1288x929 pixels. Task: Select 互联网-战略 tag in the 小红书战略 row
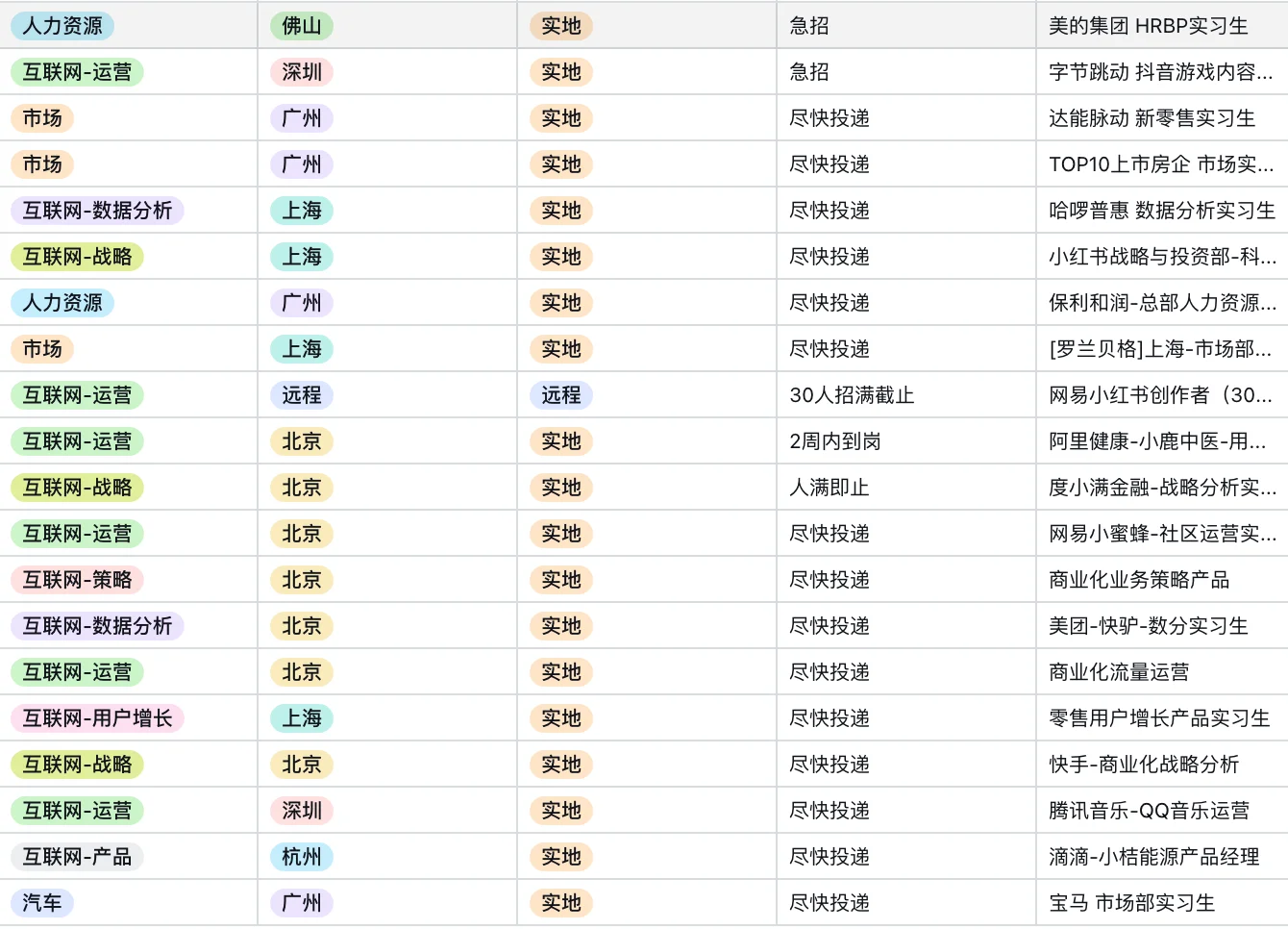(x=77, y=257)
